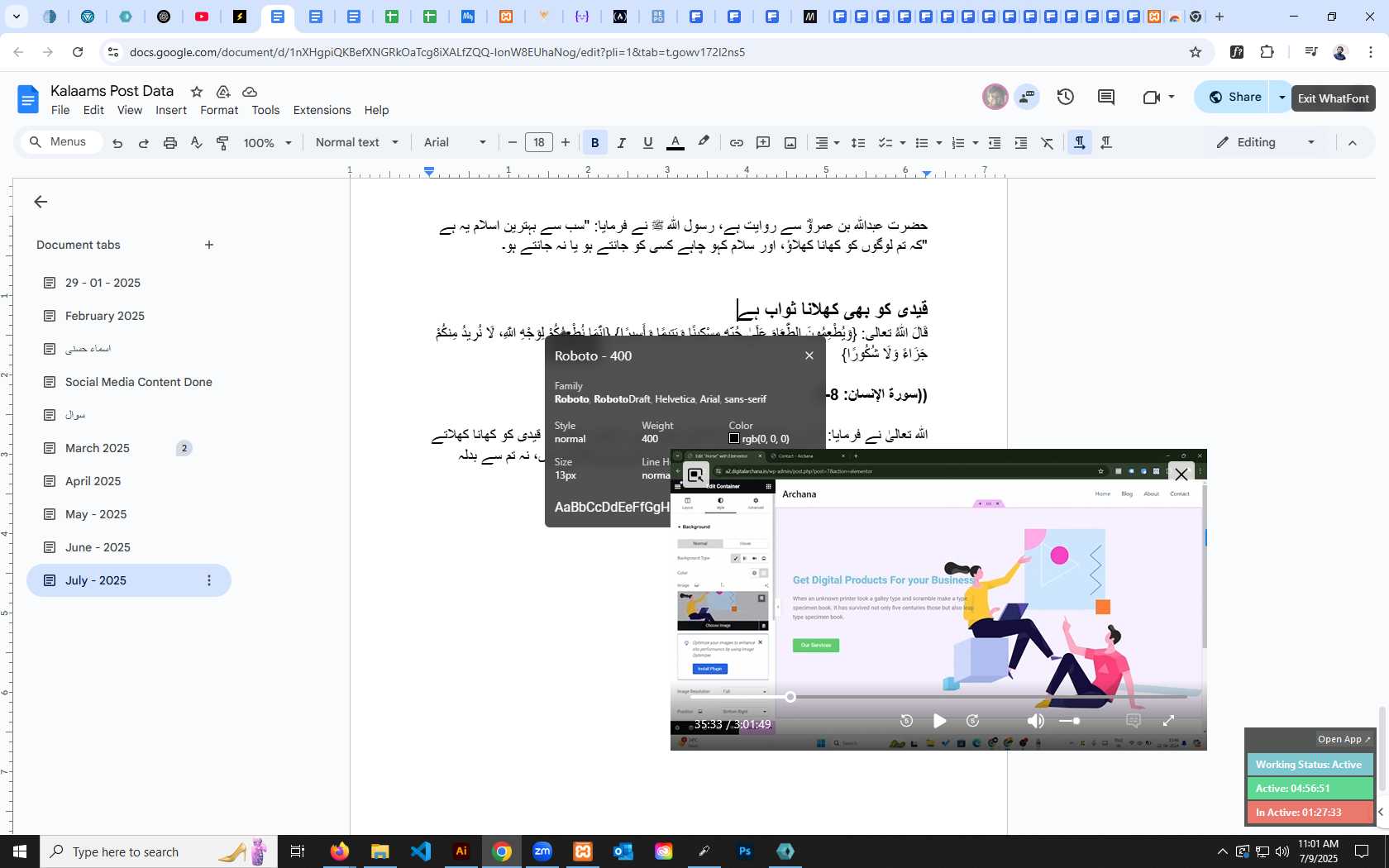Viewport: 1389px width, 868px height.
Task: Open the Arial font dropdown
Action: coord(455,142)
